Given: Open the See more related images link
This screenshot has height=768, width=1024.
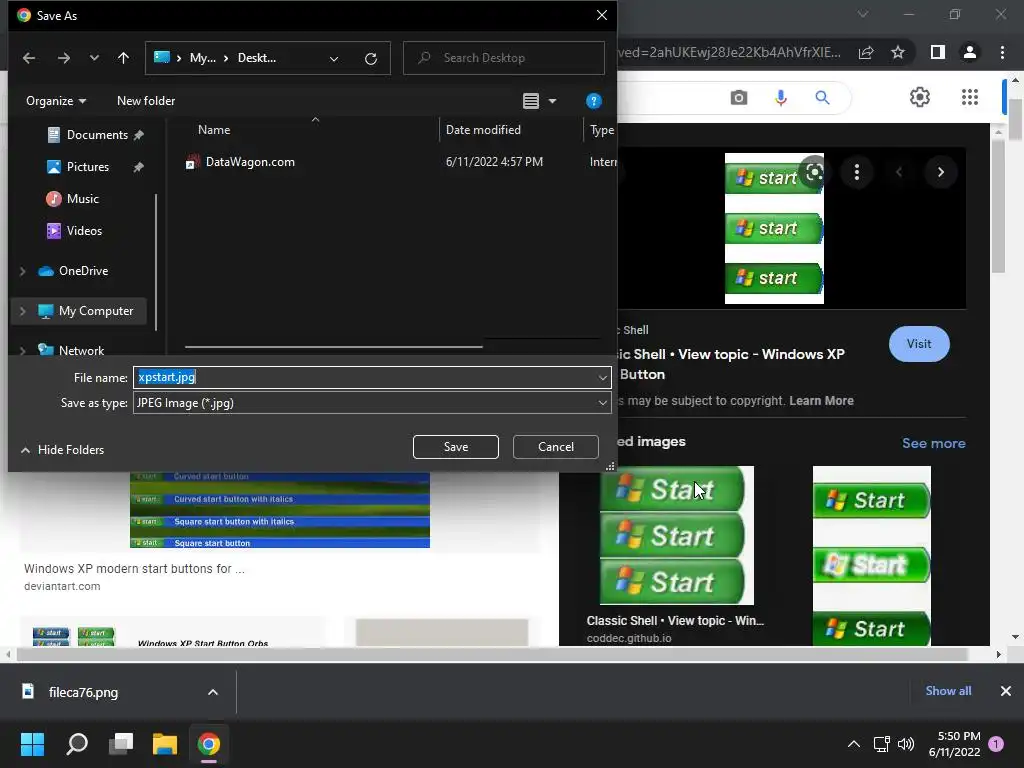Looking at the screenshot, I should 933,443.
